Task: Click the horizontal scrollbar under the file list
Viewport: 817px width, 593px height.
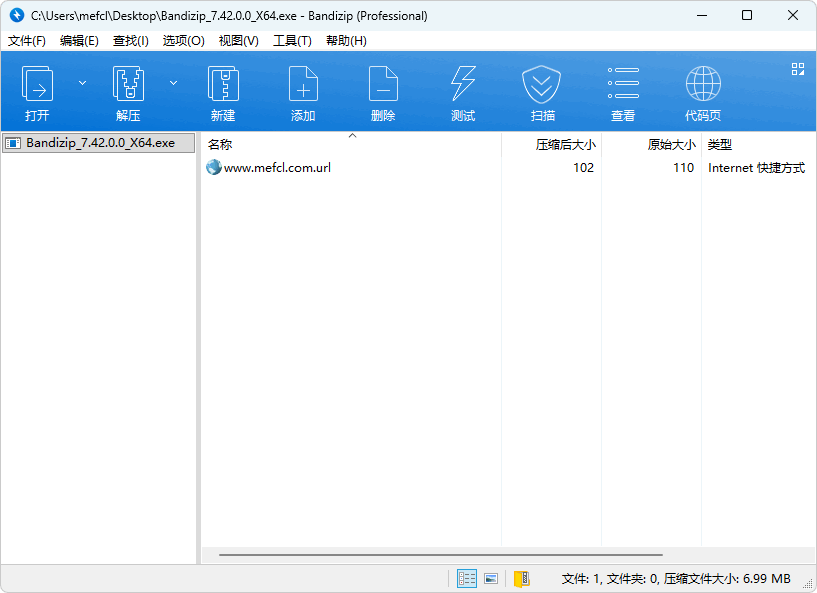Action: pos(441,555)
